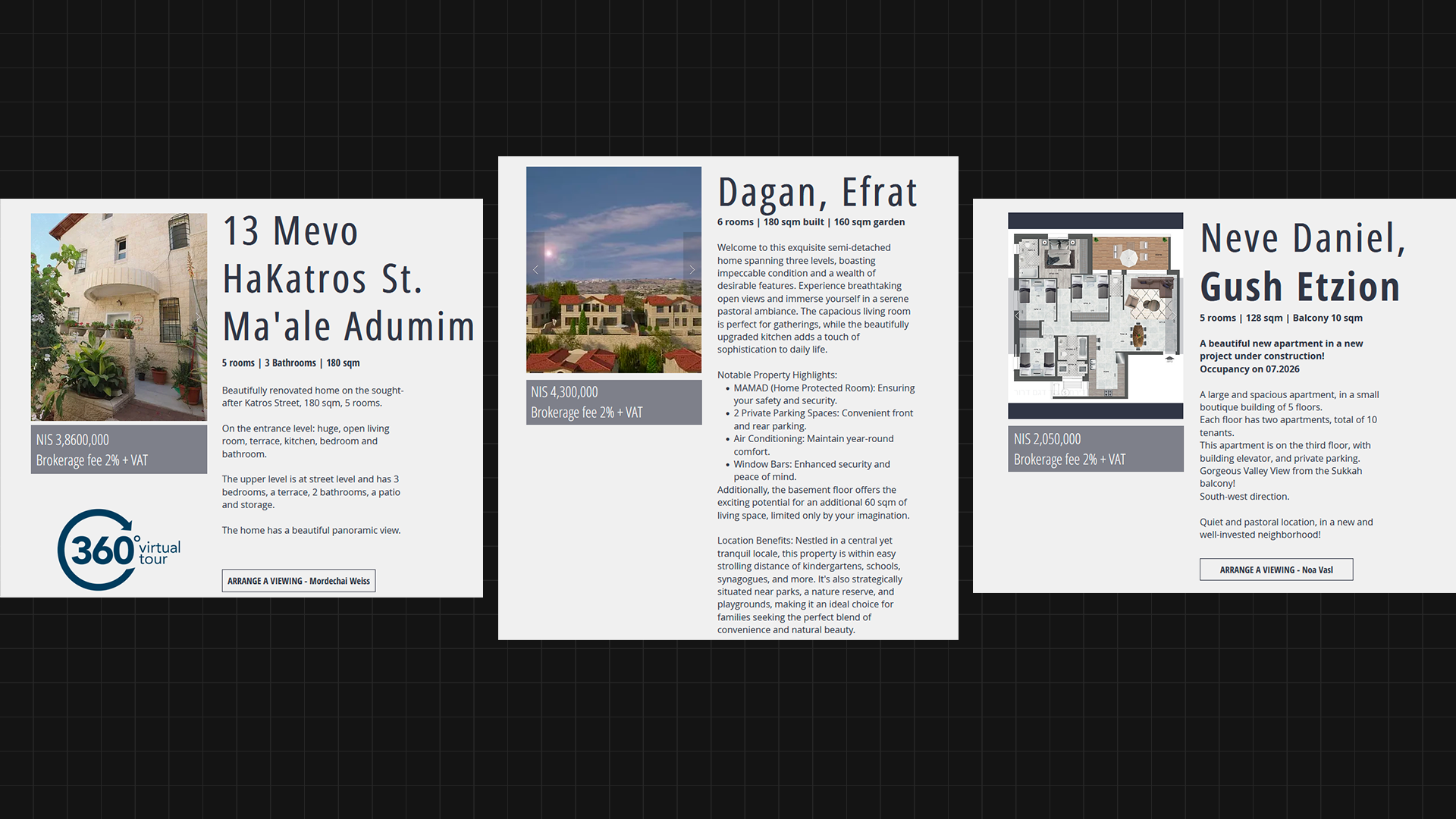Click the '6 rooms | 180 sqm built' specs line
Image resolution: width=1456 pixels, height=819 pixels.
[x=811, y=222]
